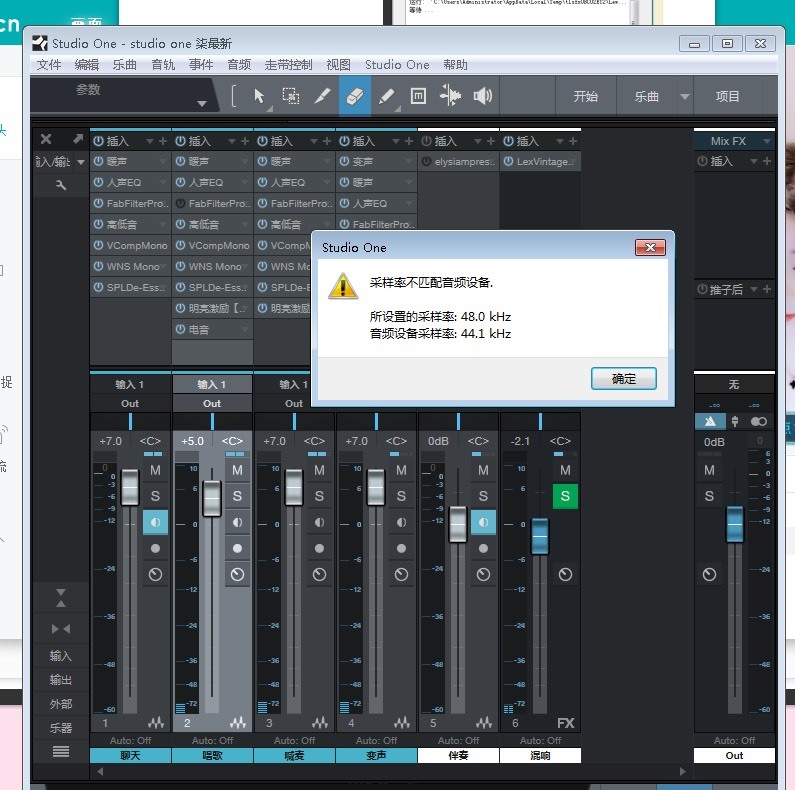
Task: Toggle power of elysiampress insert
Action: 426,162
